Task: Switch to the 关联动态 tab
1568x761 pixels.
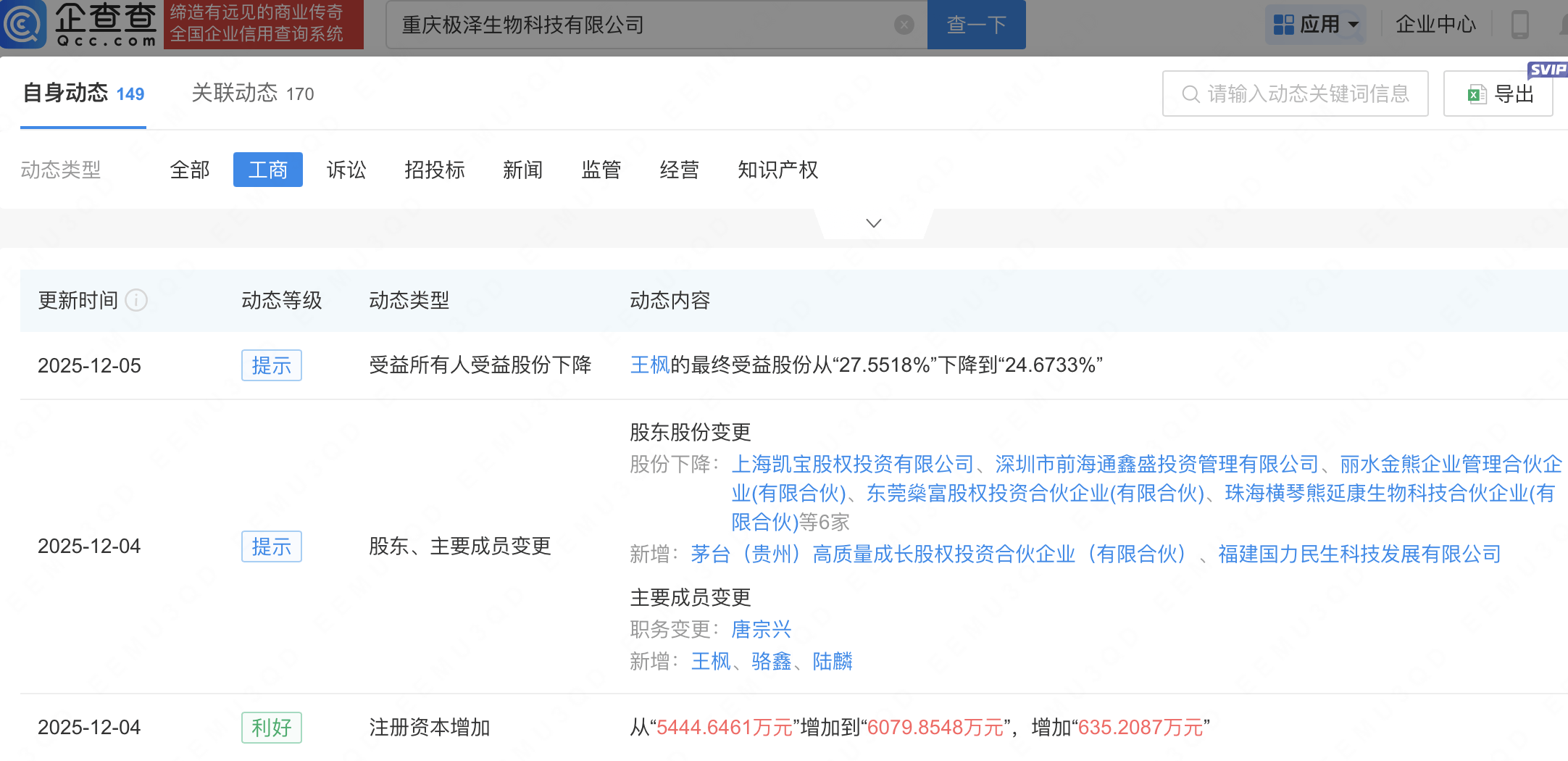Action: 252,93
